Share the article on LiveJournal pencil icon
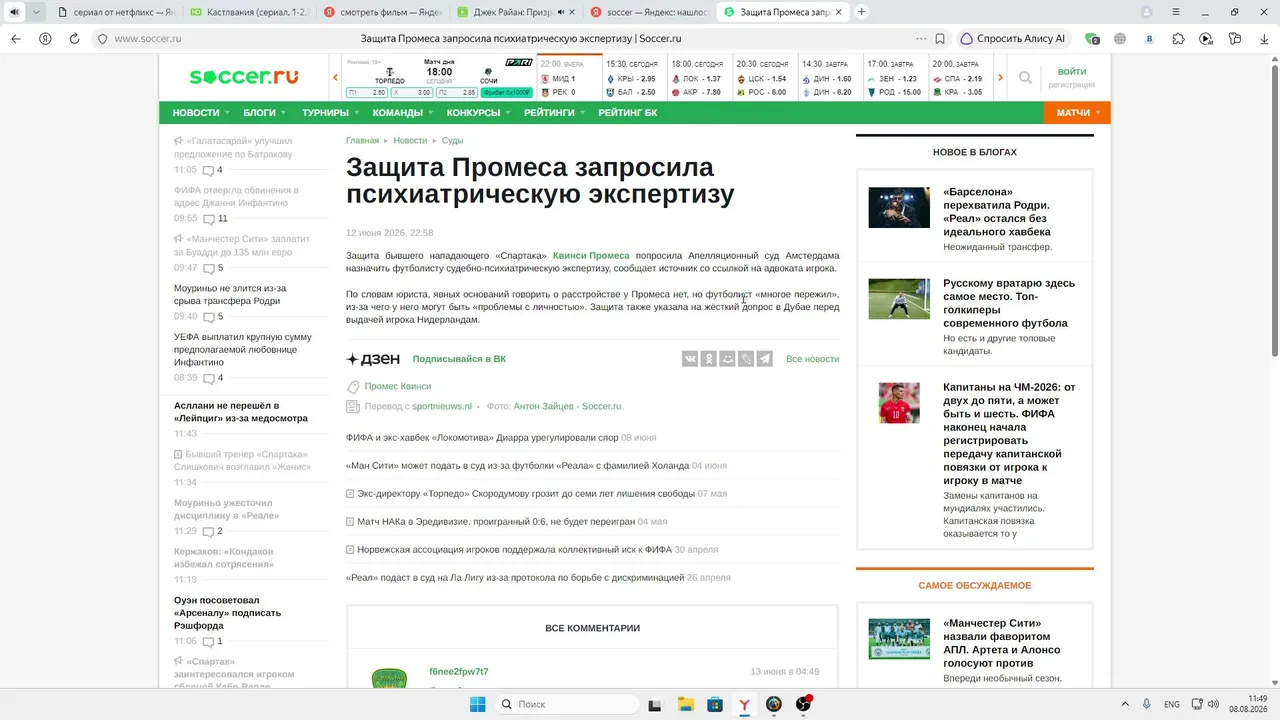The image size is (1280, 720). (746, 359)
